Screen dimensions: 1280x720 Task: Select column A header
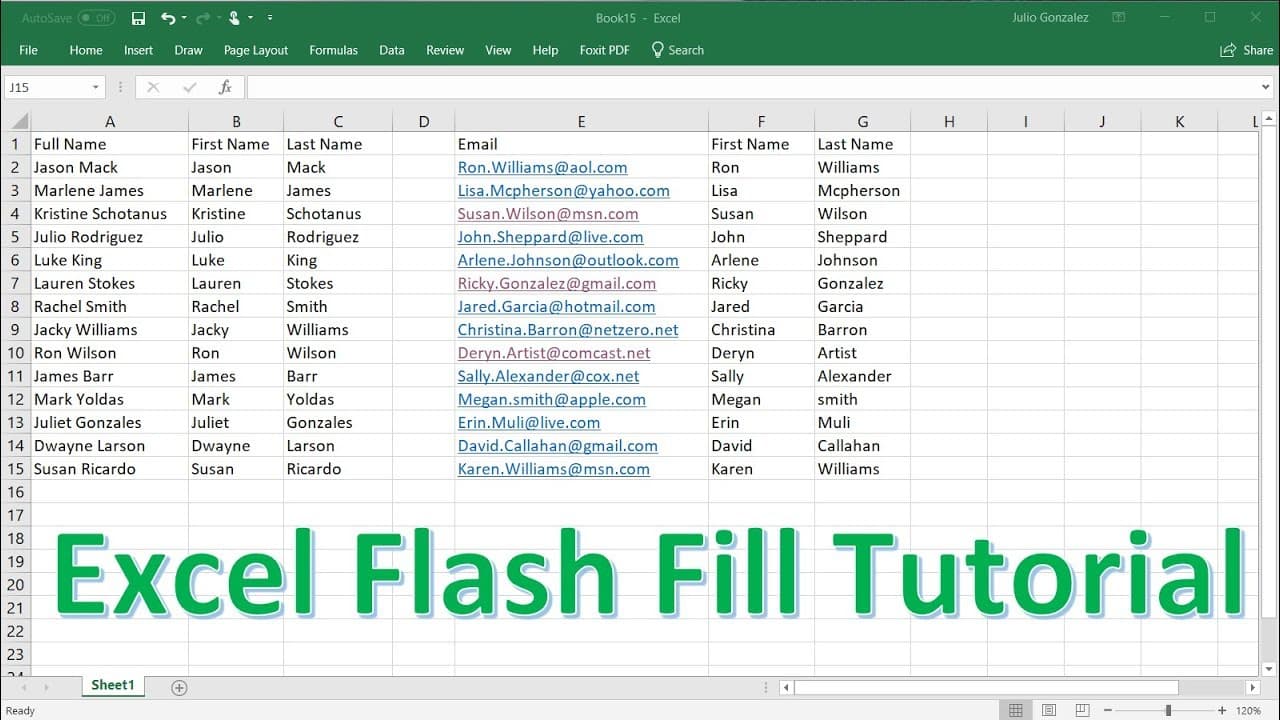click(110, 122)
